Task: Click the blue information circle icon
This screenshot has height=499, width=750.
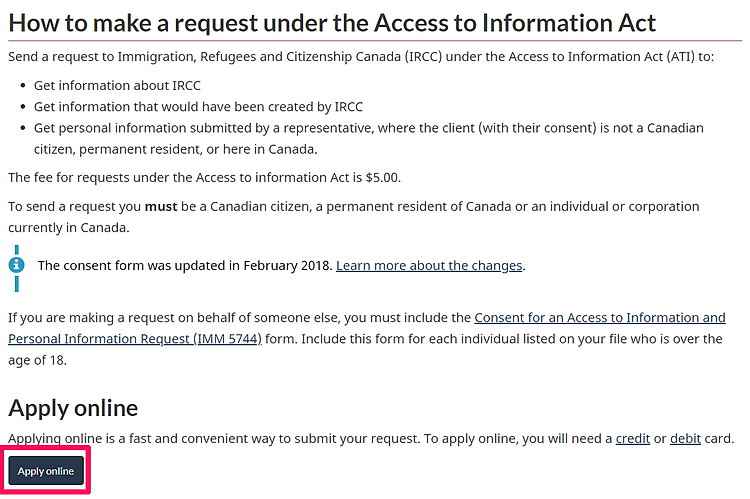Action: pos(16,265)
